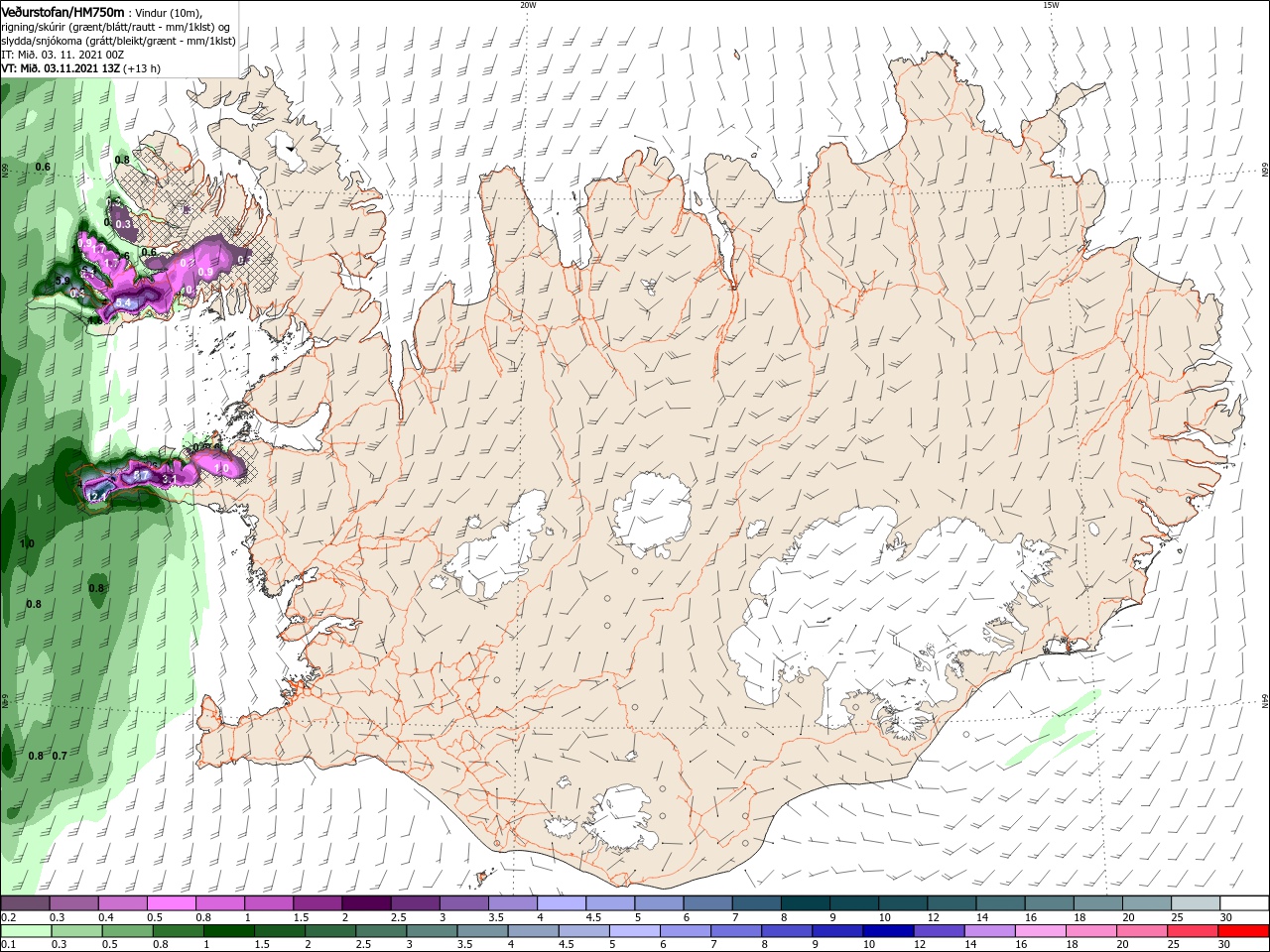Pick the light gray 25–30 snow legend swatch
1270x952 pixels.
point(1197,903)
